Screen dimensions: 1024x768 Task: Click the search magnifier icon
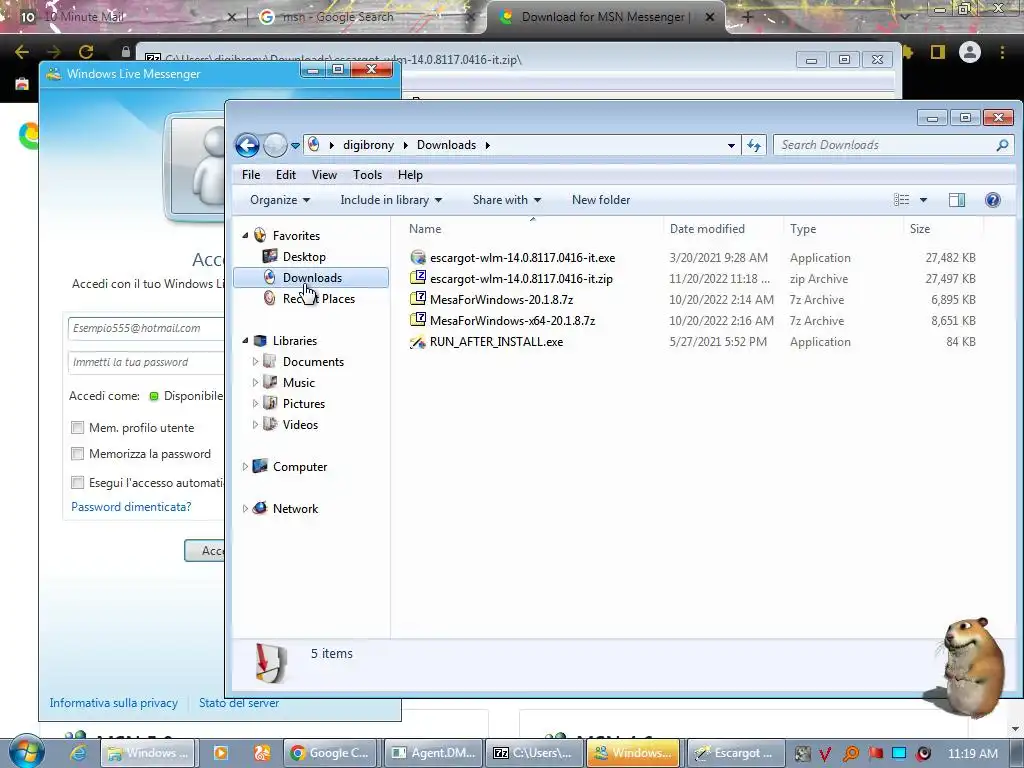click(1002, 145)
